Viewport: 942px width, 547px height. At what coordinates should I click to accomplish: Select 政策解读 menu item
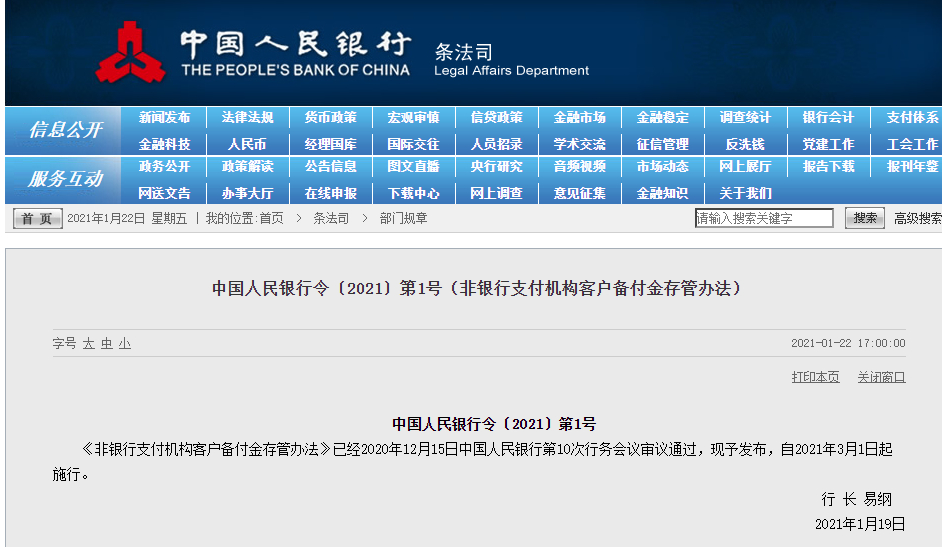248,166
